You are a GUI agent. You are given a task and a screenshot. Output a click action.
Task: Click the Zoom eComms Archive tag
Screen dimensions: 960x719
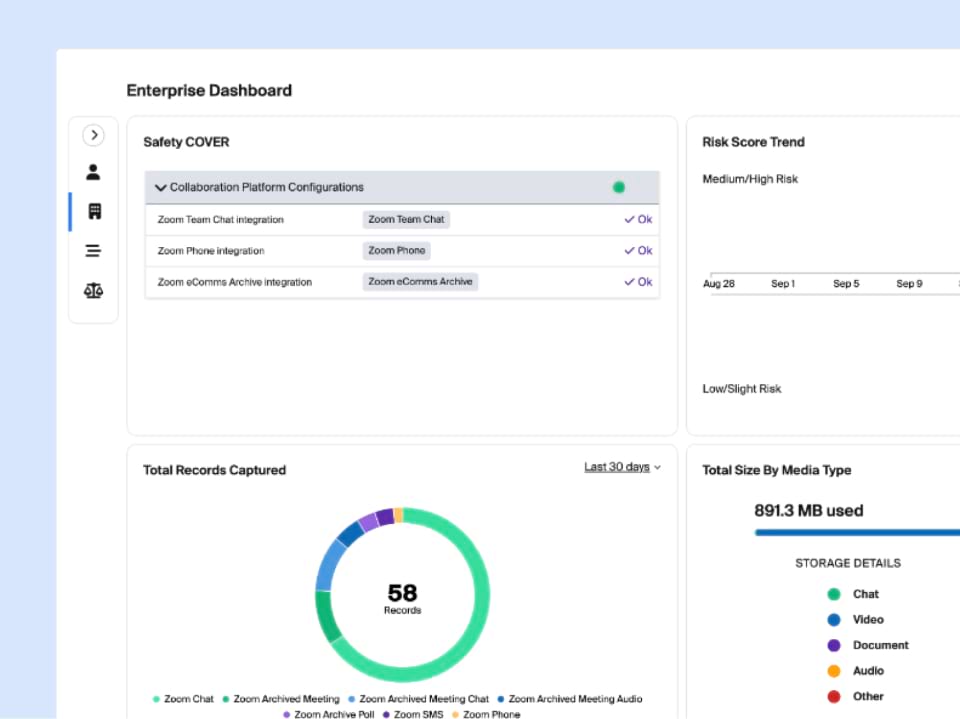click(420, 282)
